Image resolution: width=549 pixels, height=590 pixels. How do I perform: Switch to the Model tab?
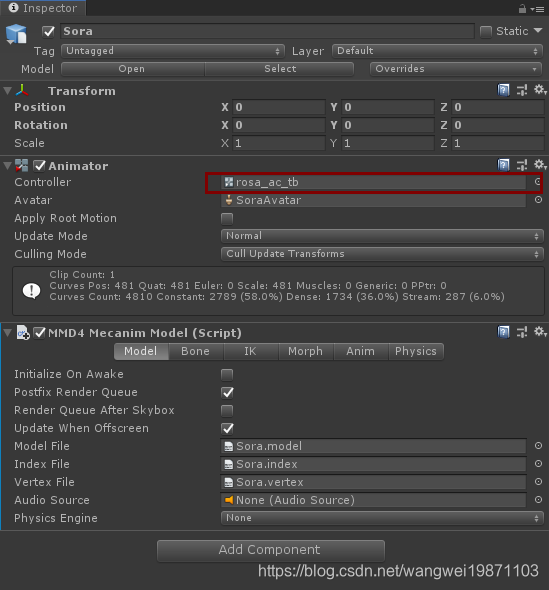point(141,351)
